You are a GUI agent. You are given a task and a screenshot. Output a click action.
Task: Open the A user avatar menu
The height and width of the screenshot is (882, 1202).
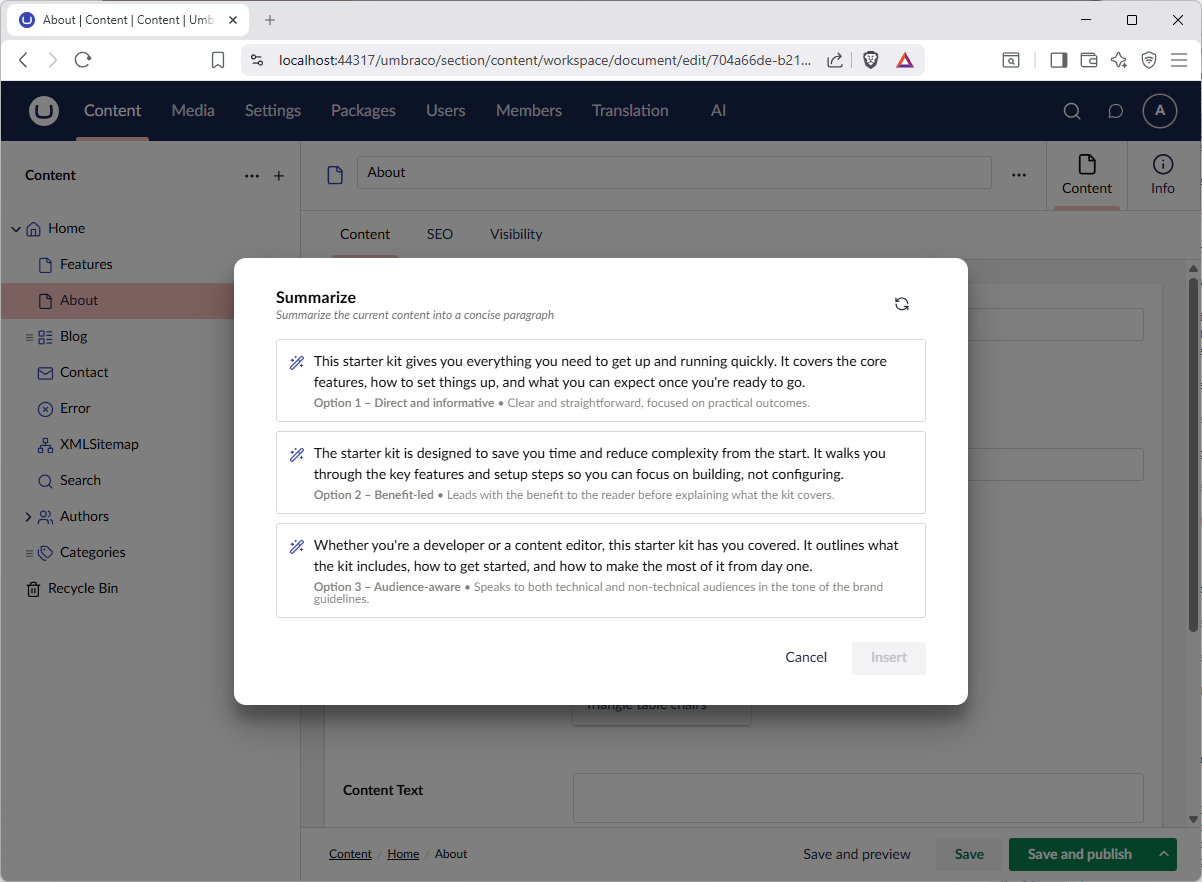pos(1159,111)
